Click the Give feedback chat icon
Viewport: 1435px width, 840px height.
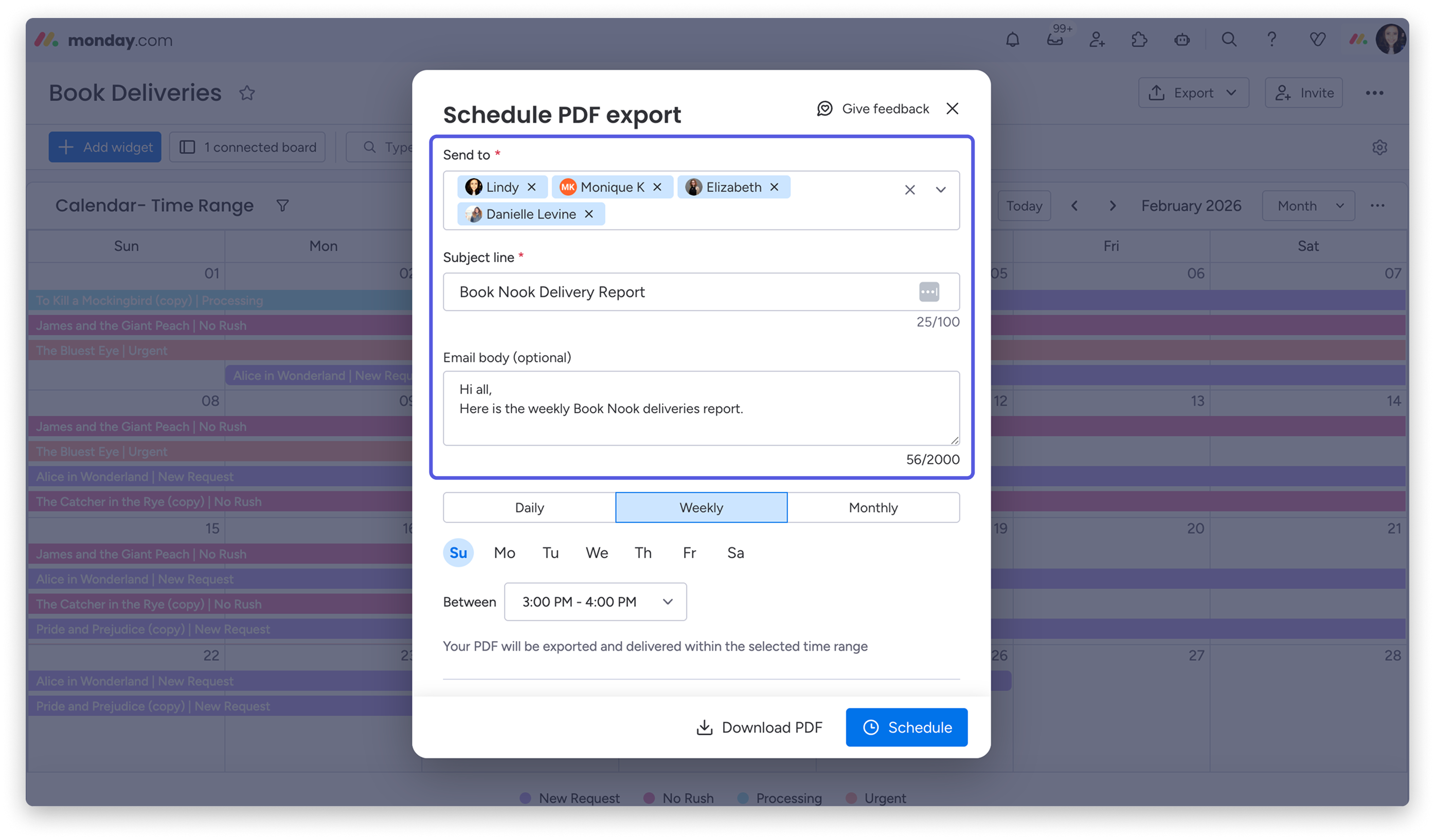(x=825, y=108)
